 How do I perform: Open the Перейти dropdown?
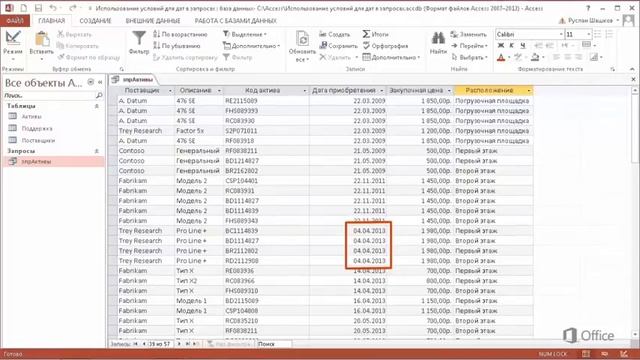point(469,46)
